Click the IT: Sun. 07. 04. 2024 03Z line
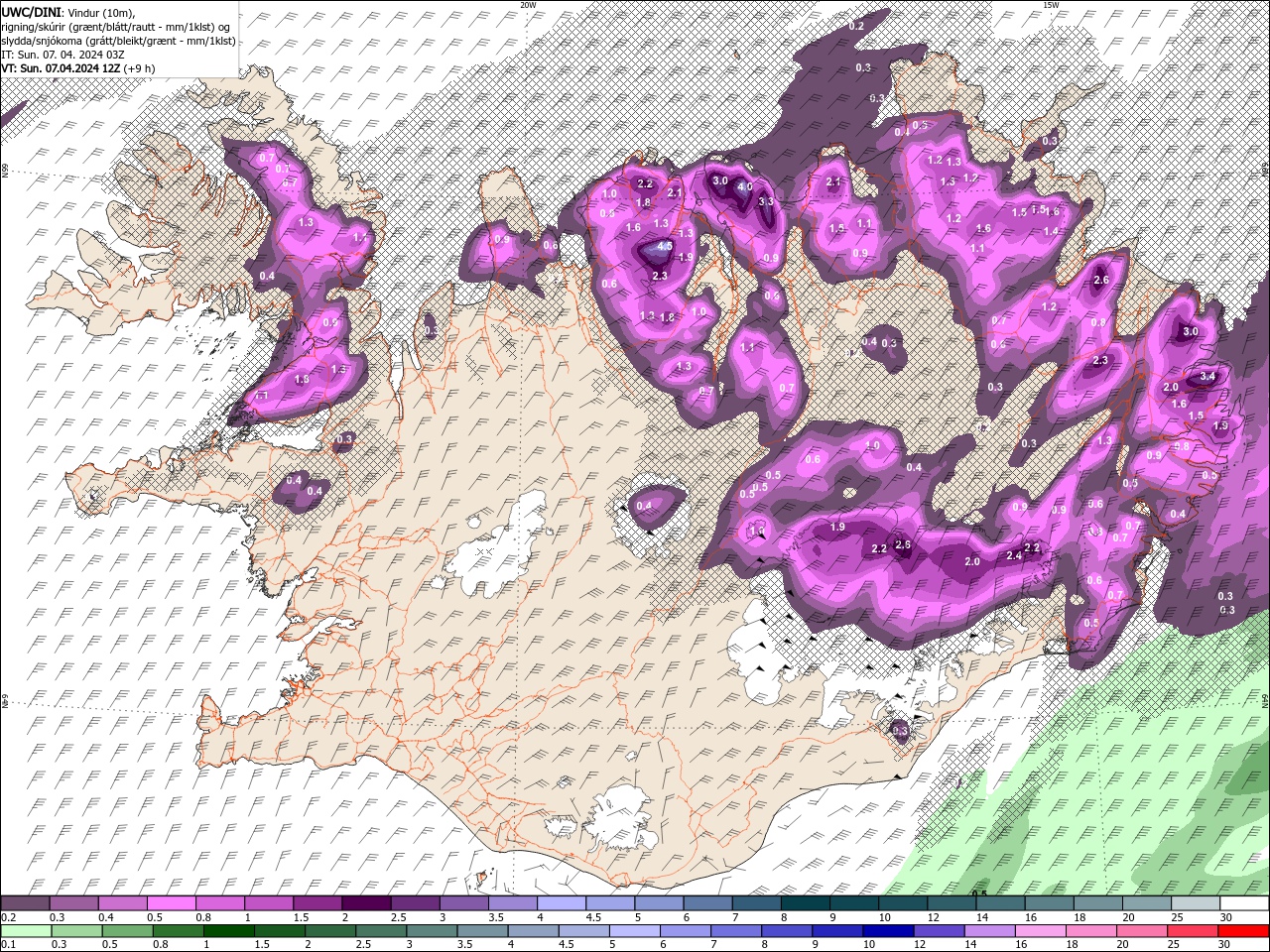This screenshot has width=1270, height=952. pos(63,55)
